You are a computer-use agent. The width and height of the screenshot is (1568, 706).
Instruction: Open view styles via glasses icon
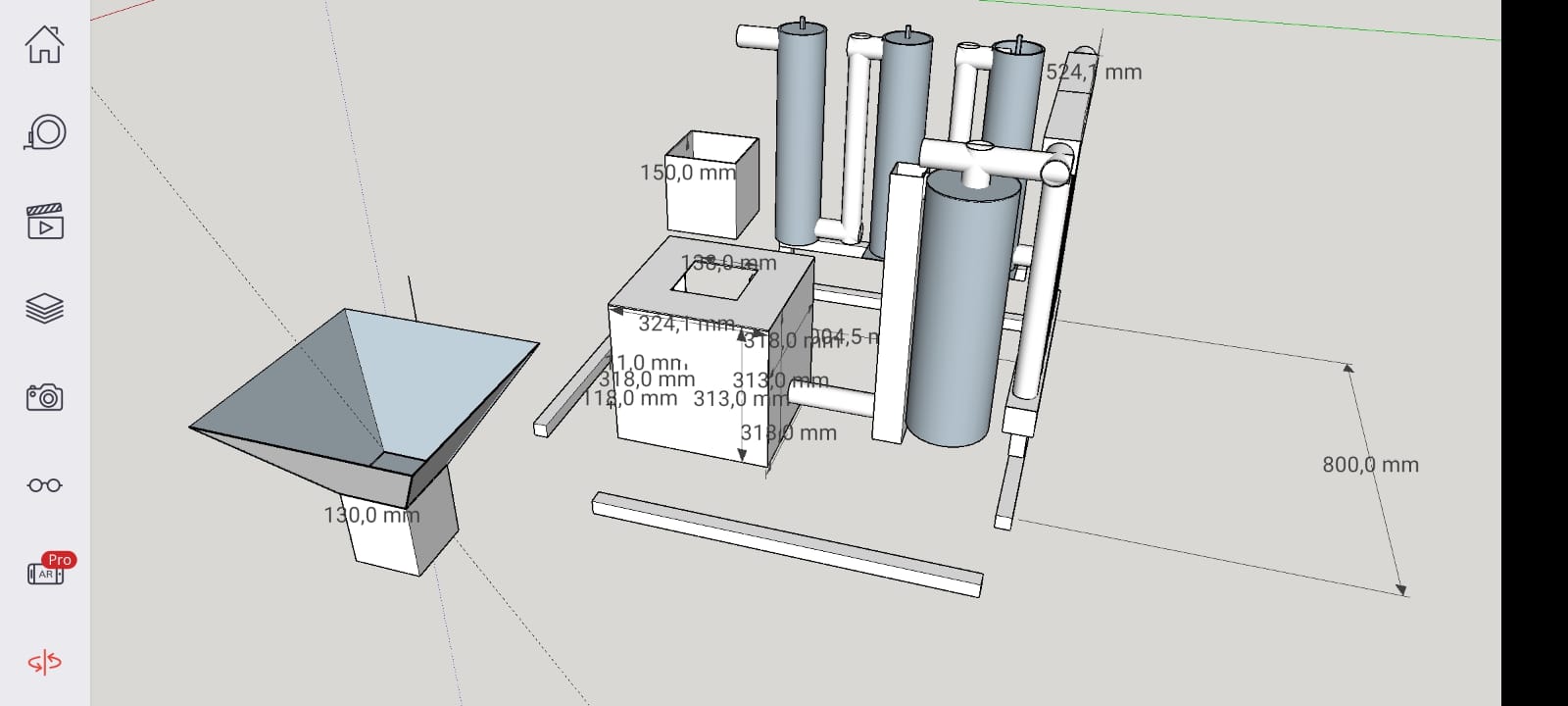pyautogui.click(x=44, y=484)
